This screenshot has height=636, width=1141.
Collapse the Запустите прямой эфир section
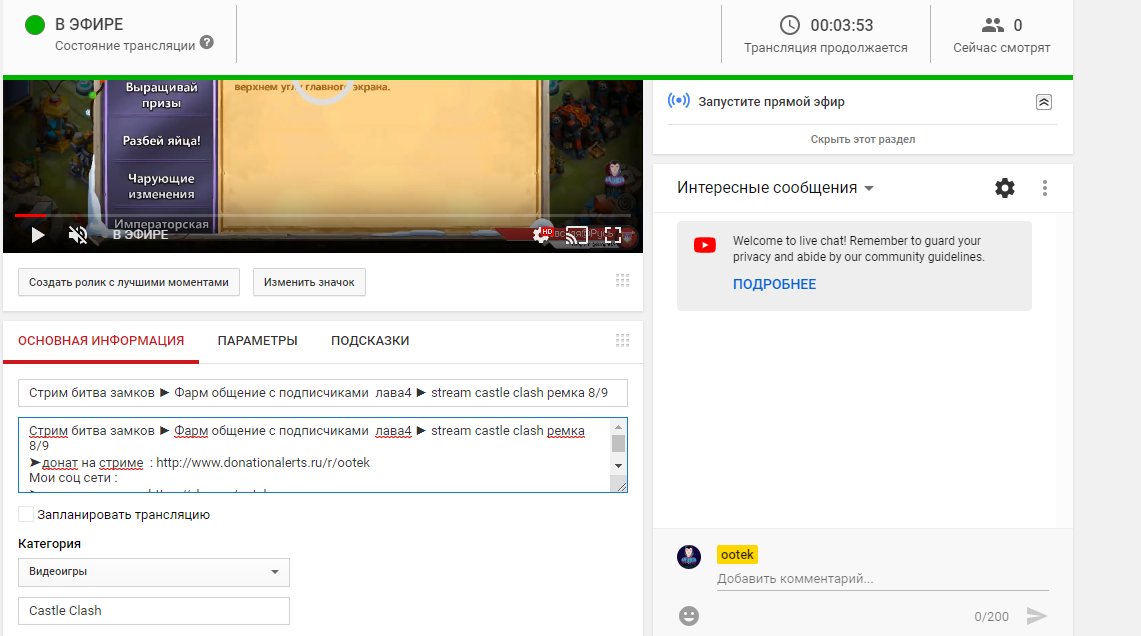[x=1043, y=102]
